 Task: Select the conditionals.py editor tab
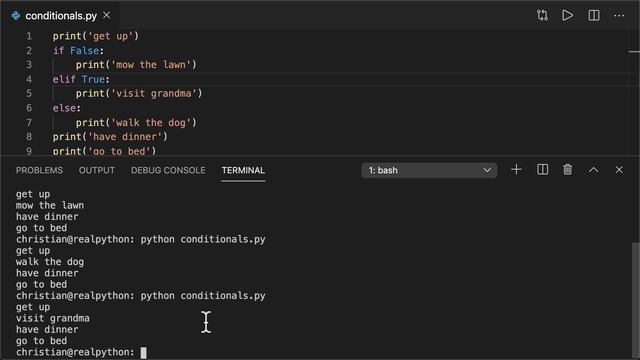(x=61, y=16)
